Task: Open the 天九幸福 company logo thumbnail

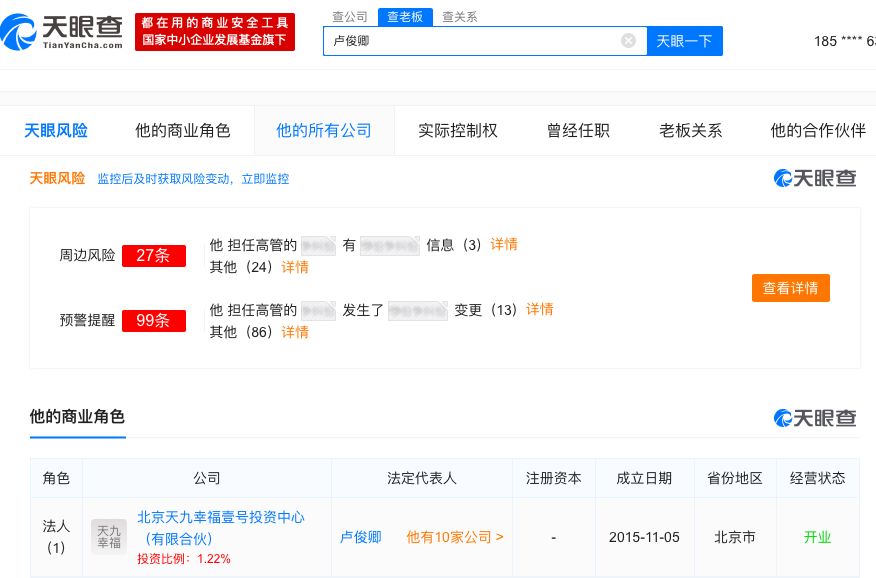Action: [109, 537]
